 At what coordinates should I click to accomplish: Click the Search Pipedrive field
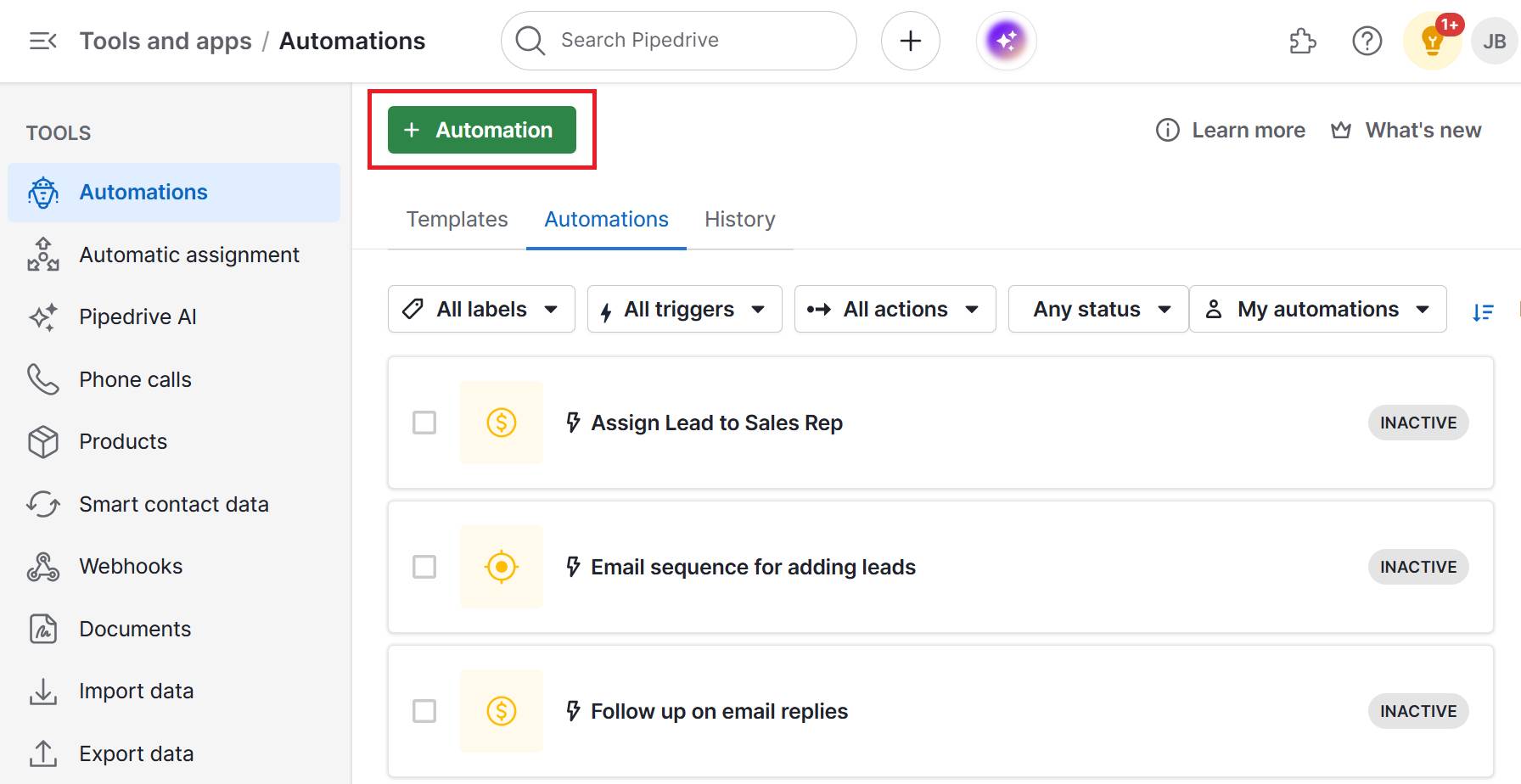click(x=677, y=40)
